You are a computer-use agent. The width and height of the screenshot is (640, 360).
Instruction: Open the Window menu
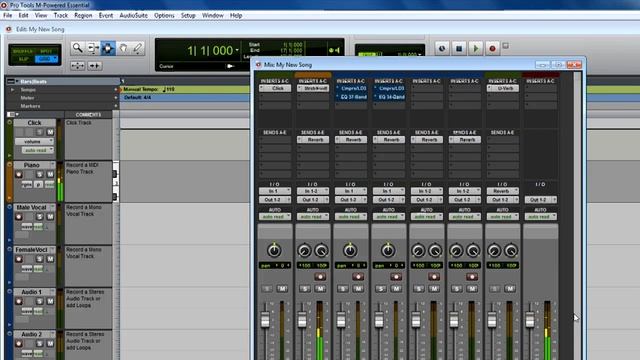213,16
